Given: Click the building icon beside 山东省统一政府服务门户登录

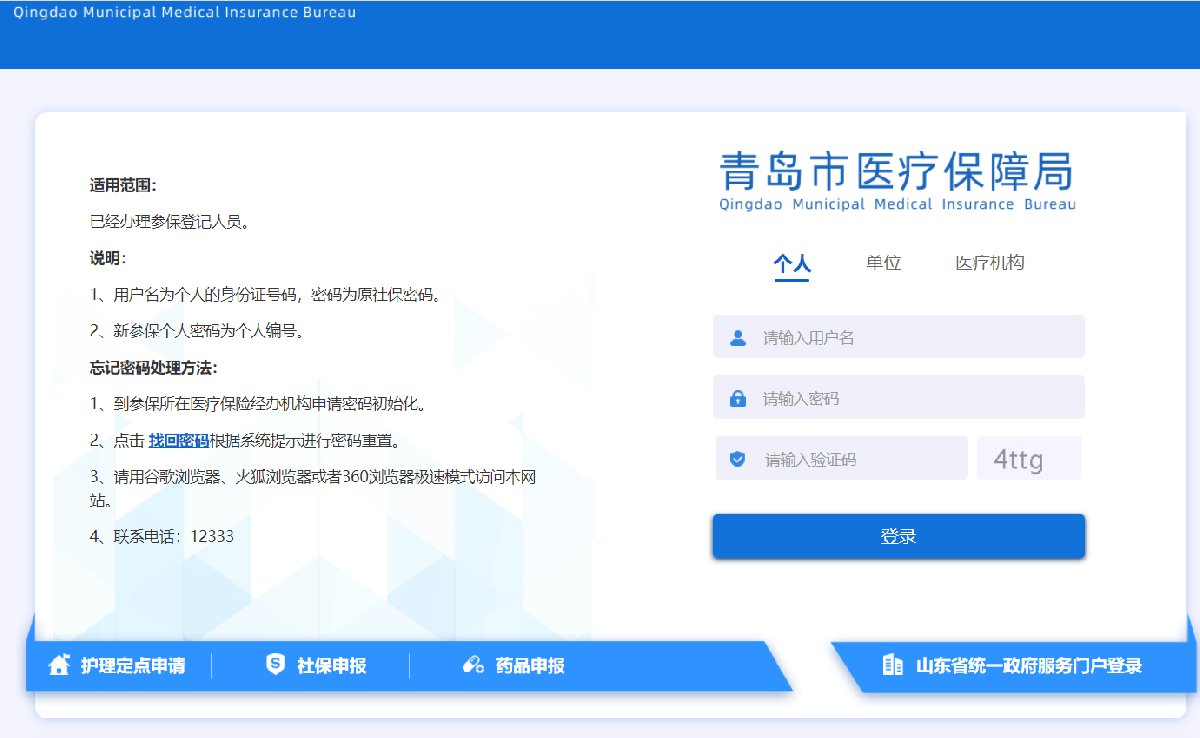Looking at the screenshot, I should click(x=892, y=665).
